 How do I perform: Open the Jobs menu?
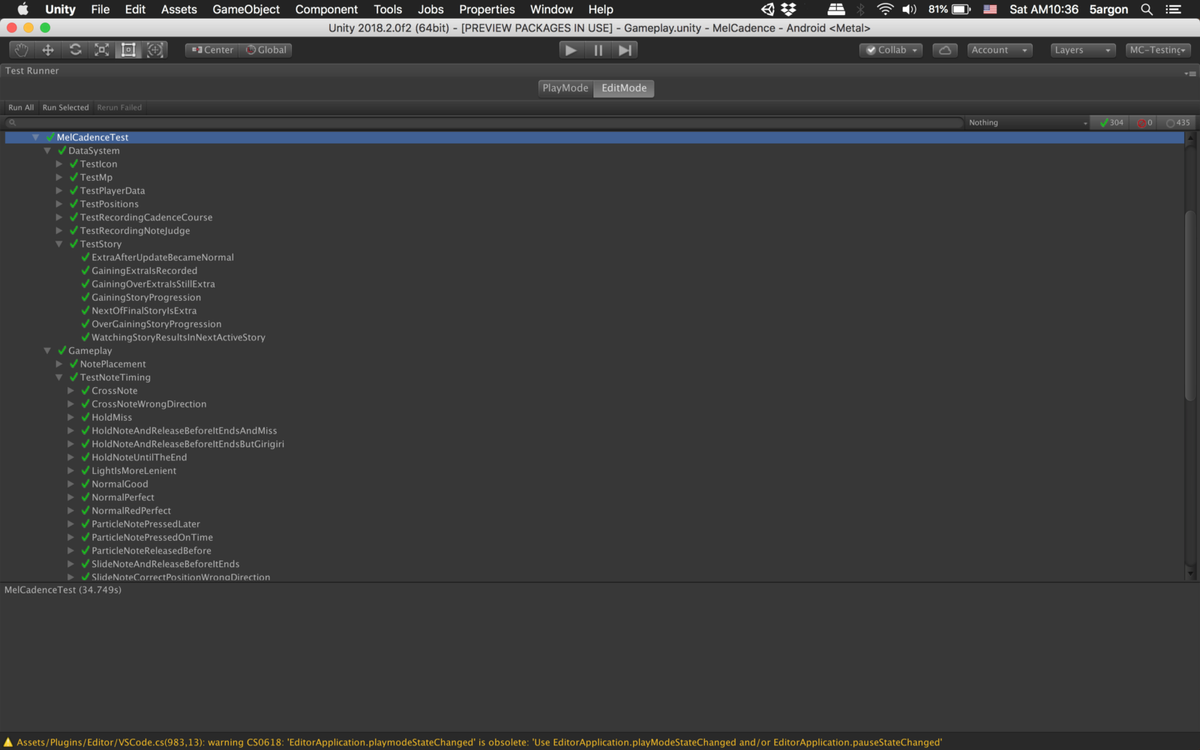click(431, 9)
